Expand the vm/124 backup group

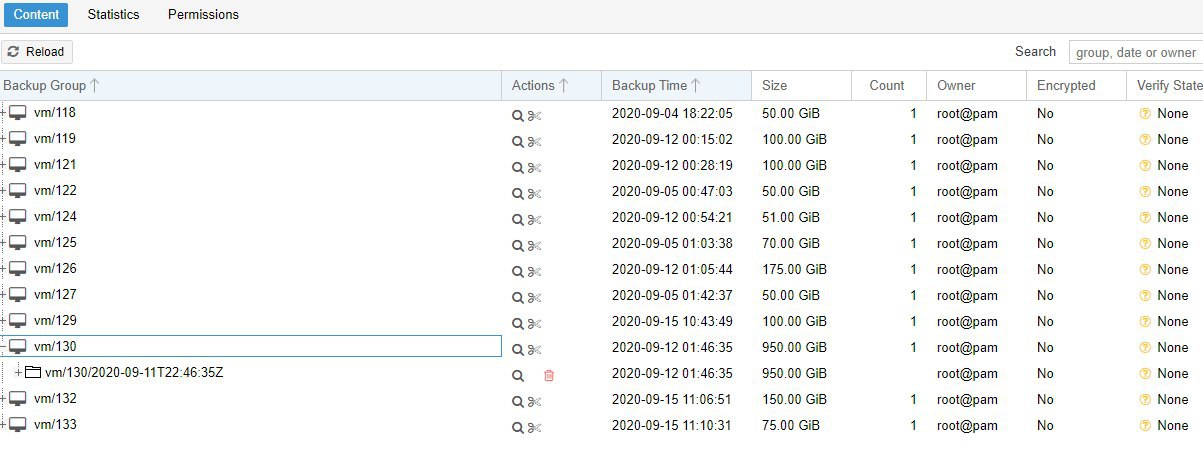point(4,217)
